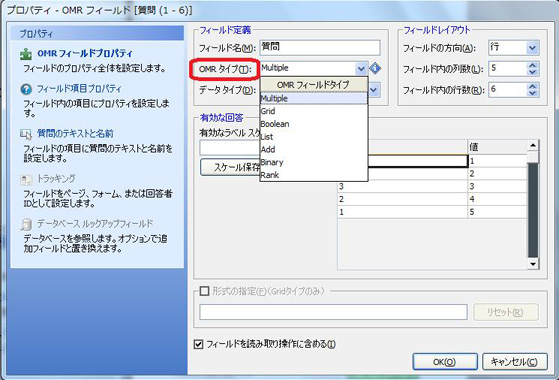Select Rank in the OMR type list
Viewport: 559px width, 380px height.
[x=314, y=175]
